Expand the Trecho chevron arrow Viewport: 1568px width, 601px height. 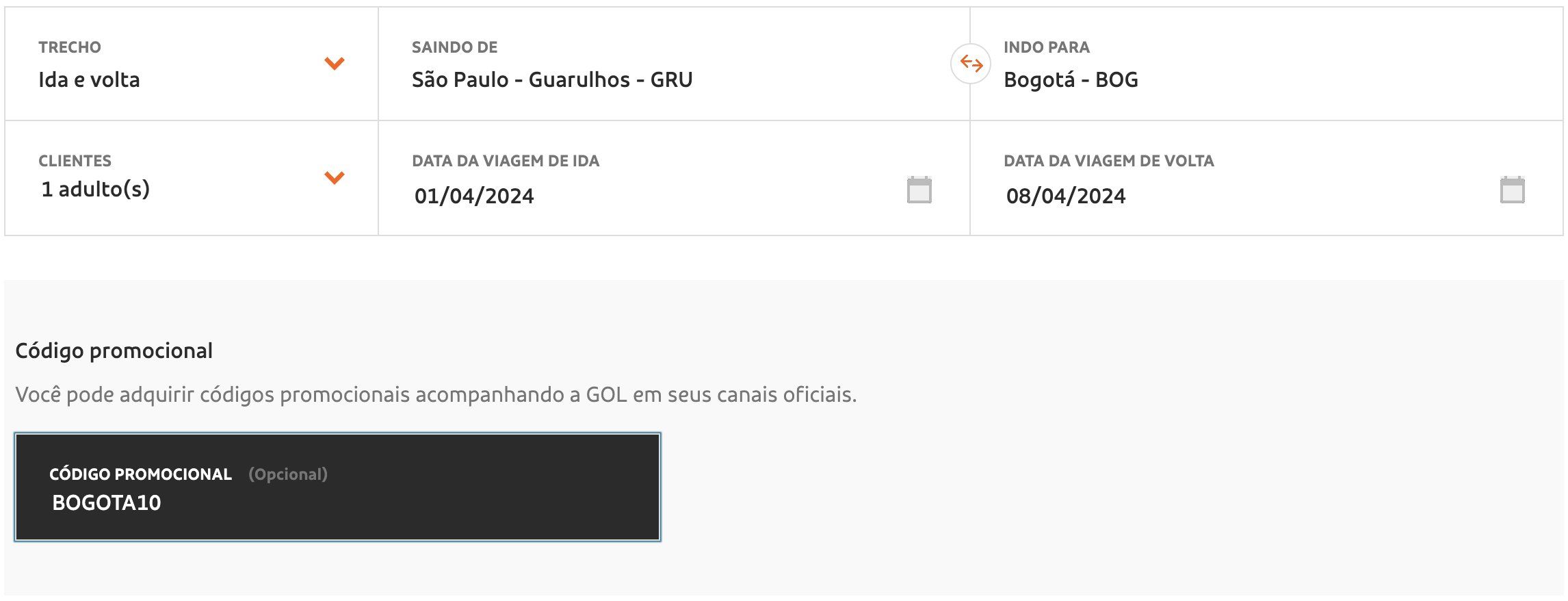pyautogui.click(x=334, y=63)
